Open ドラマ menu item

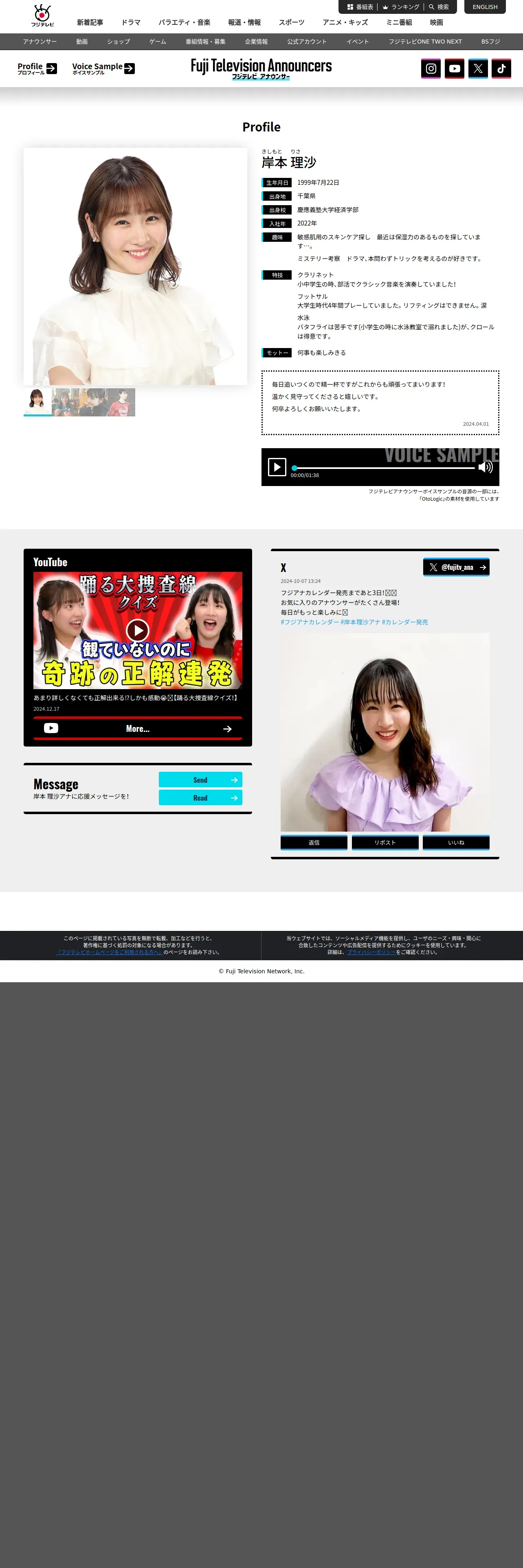click(x=131, y=22)
